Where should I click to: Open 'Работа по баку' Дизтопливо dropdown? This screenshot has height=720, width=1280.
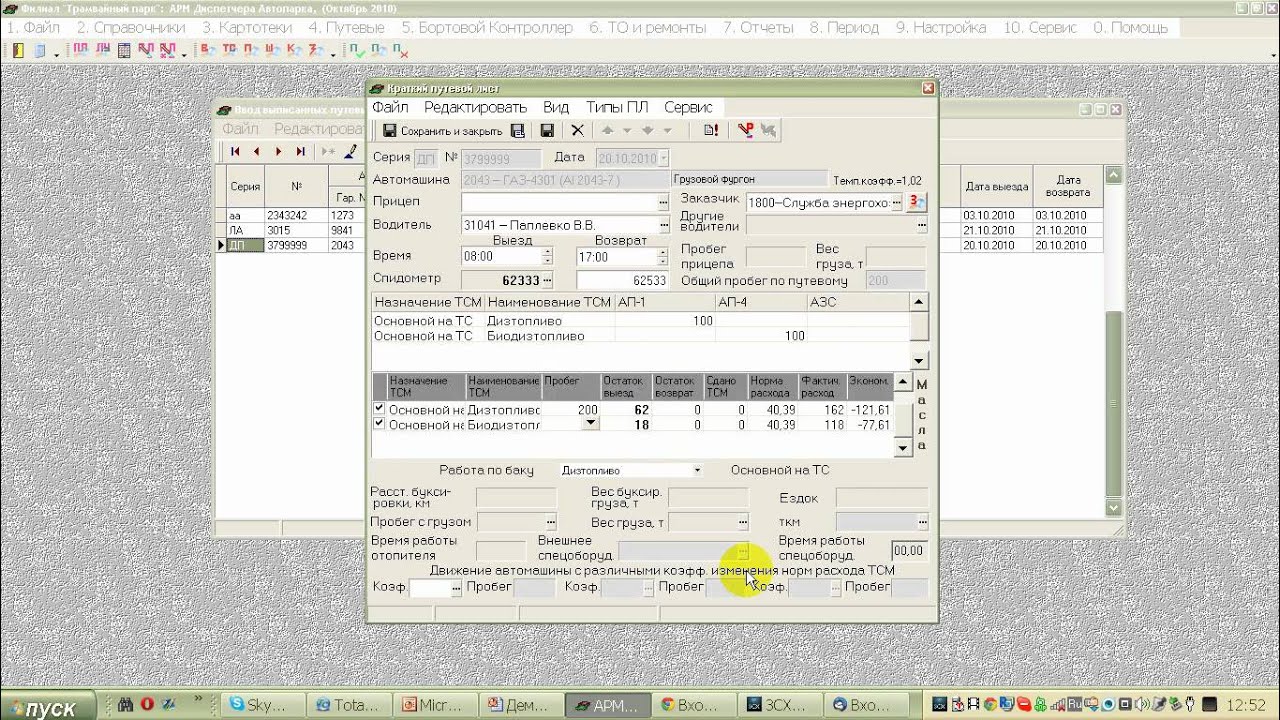tap(697, 470)
